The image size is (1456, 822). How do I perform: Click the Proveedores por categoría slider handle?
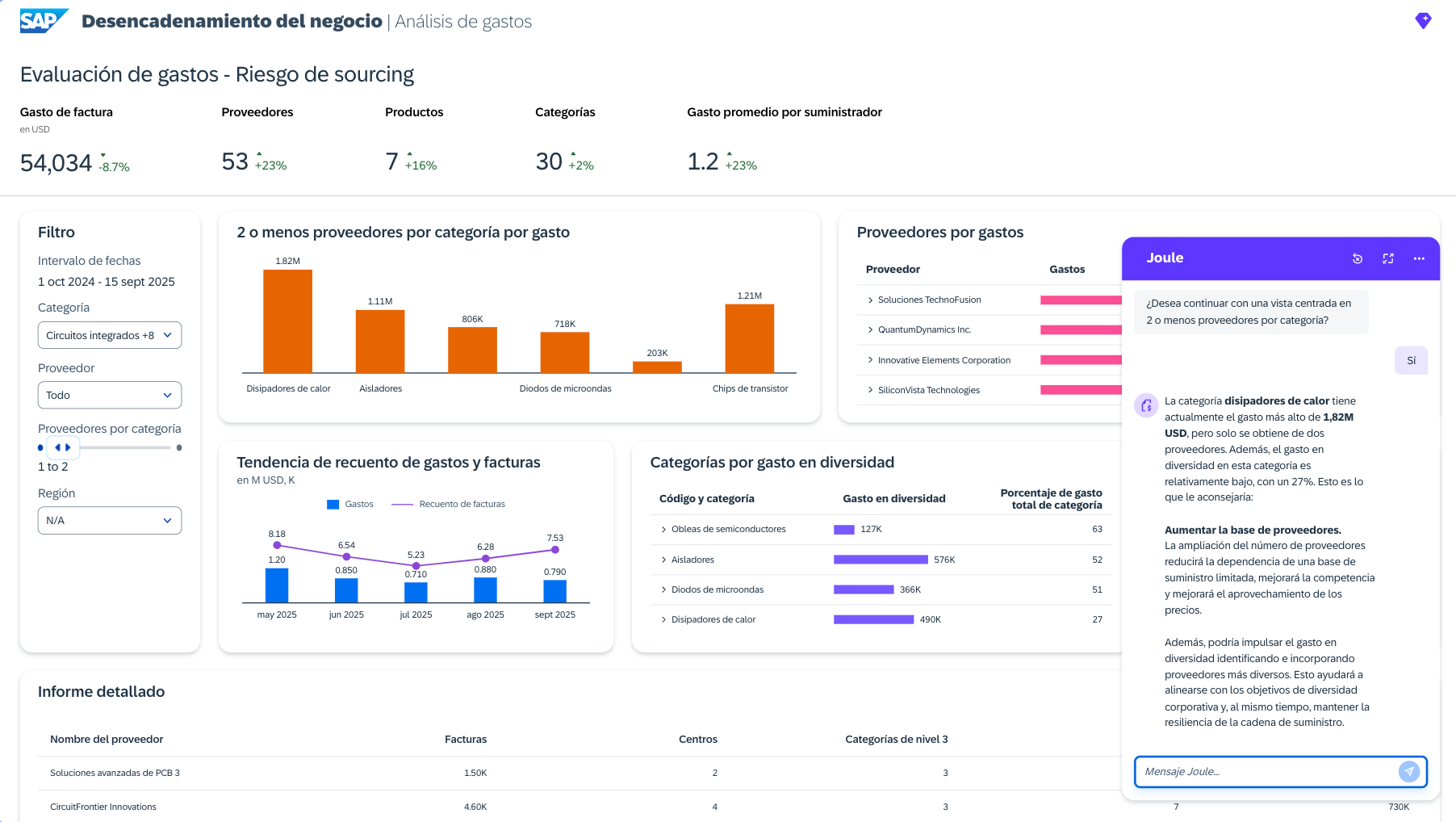click(x=62, y=447)
